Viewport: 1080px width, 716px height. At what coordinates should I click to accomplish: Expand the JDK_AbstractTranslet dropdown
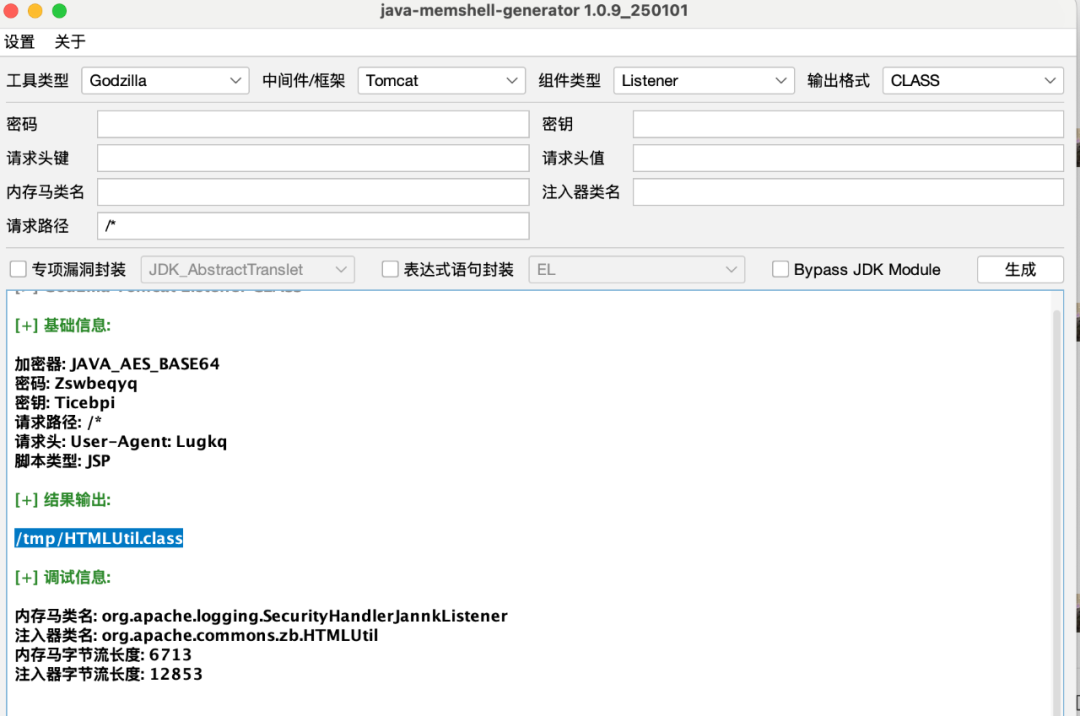pos(248,269)
